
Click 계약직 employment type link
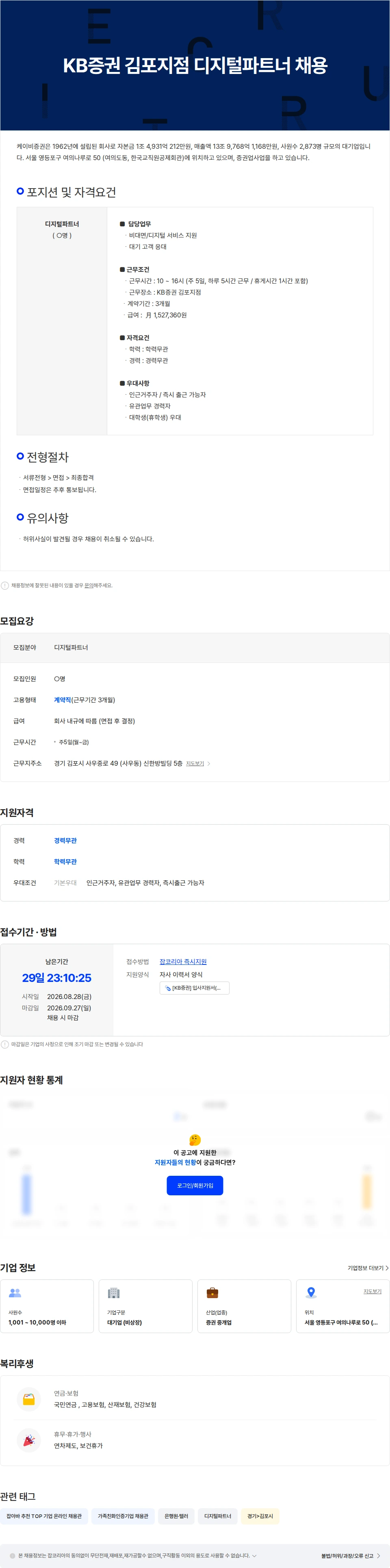[x=62, y=700]
